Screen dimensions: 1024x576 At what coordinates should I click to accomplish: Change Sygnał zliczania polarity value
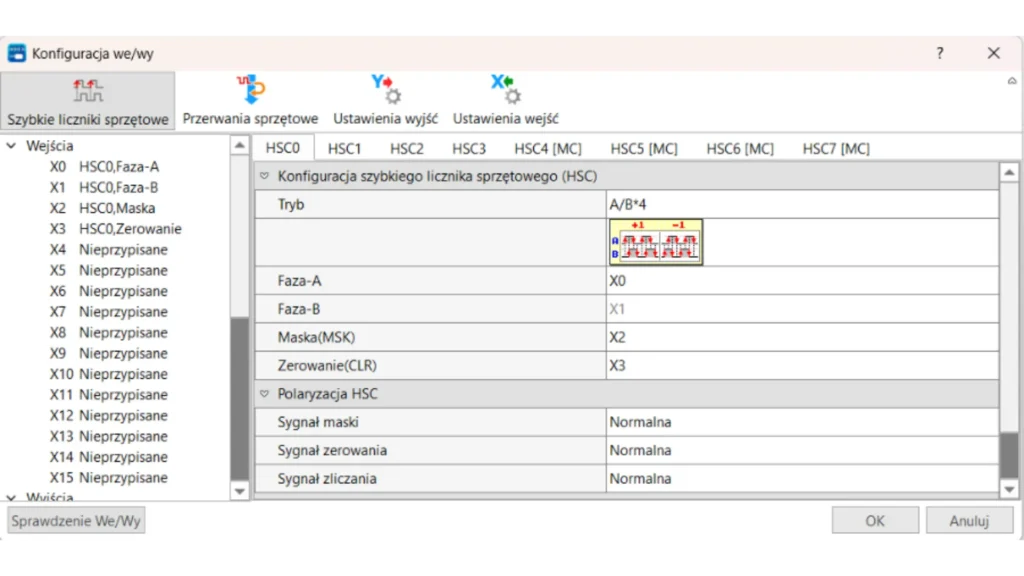pyautogui.click(x=802, y=479)
